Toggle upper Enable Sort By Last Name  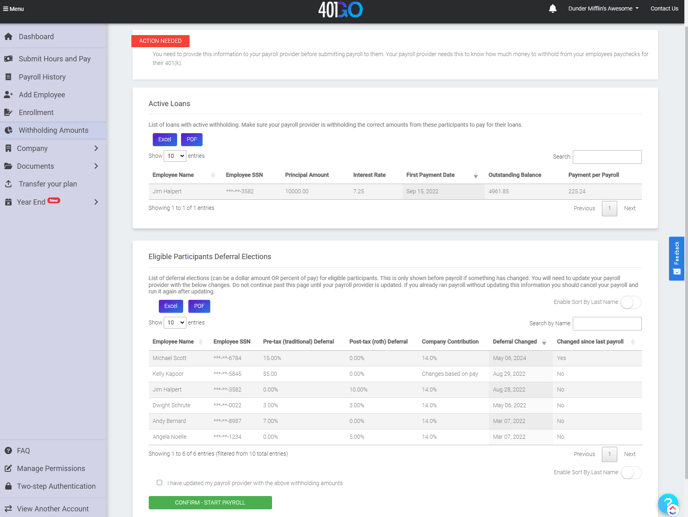coord(630,302)
